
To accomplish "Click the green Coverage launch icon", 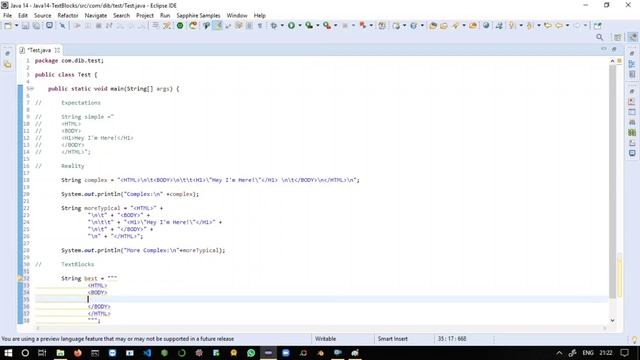I will point(309,26).
